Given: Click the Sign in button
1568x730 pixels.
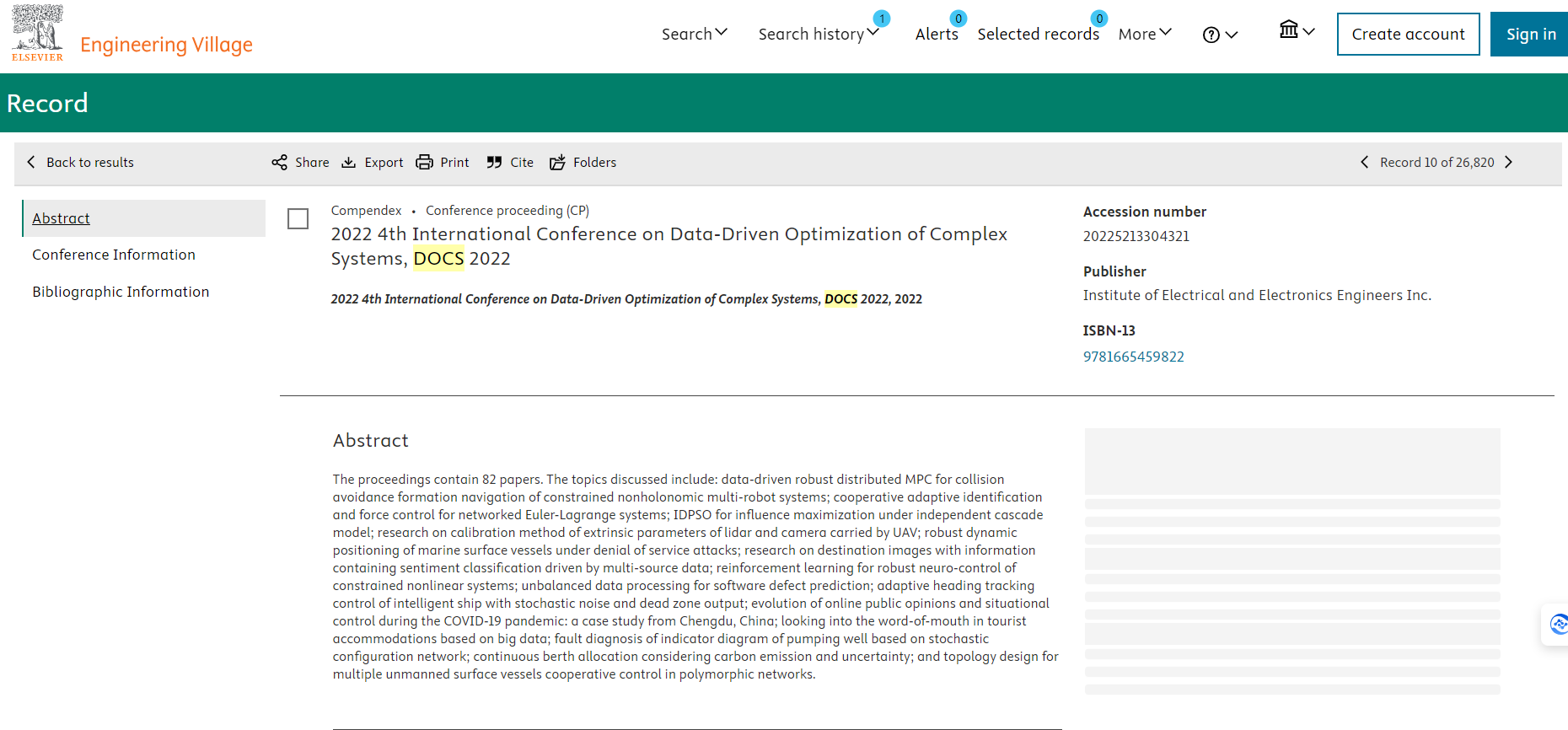Looking at the screenshot, I should [1530, 34].
